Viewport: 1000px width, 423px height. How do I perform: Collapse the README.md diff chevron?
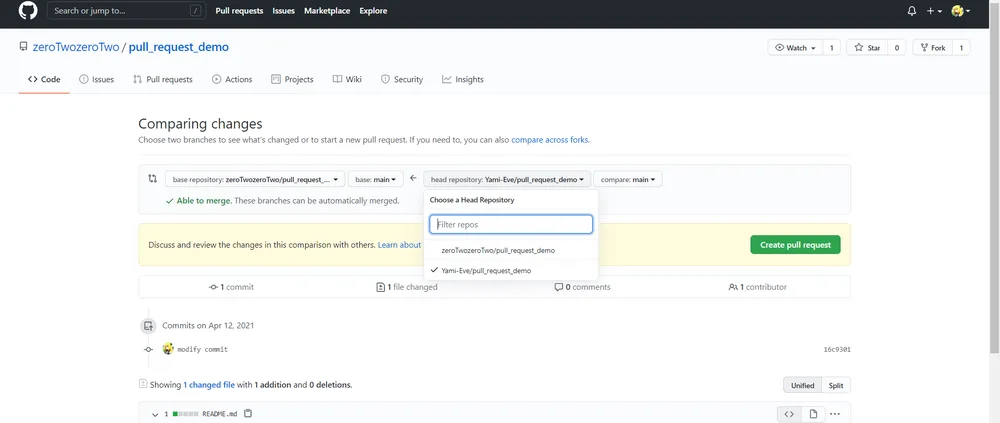tap(155, 415)
